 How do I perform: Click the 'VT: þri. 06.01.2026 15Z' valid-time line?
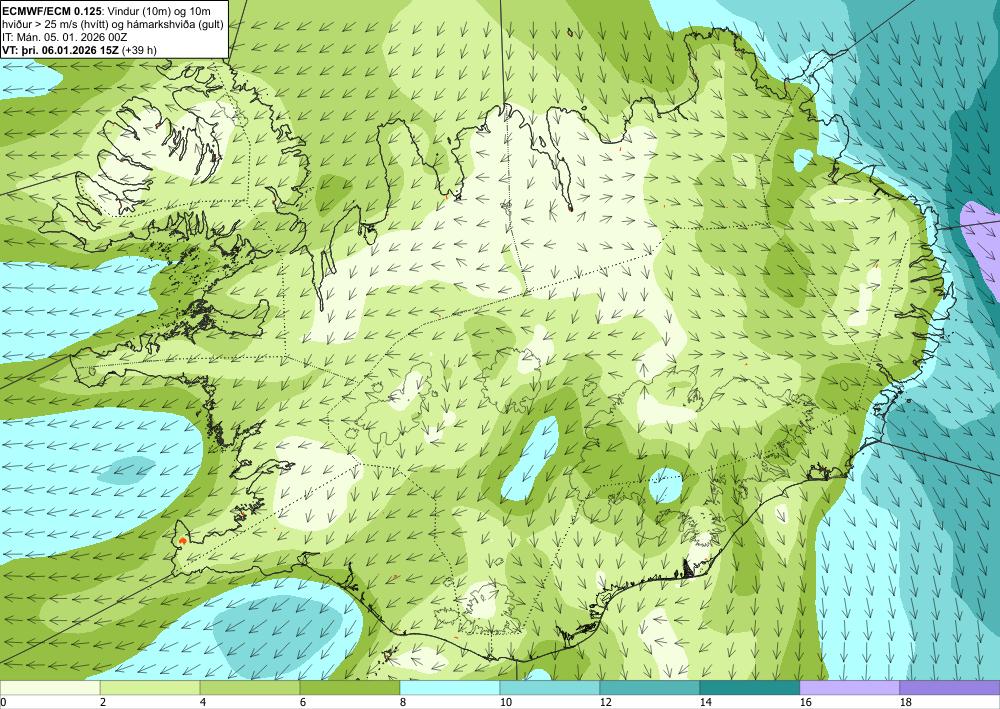click(x=61, y=50)
